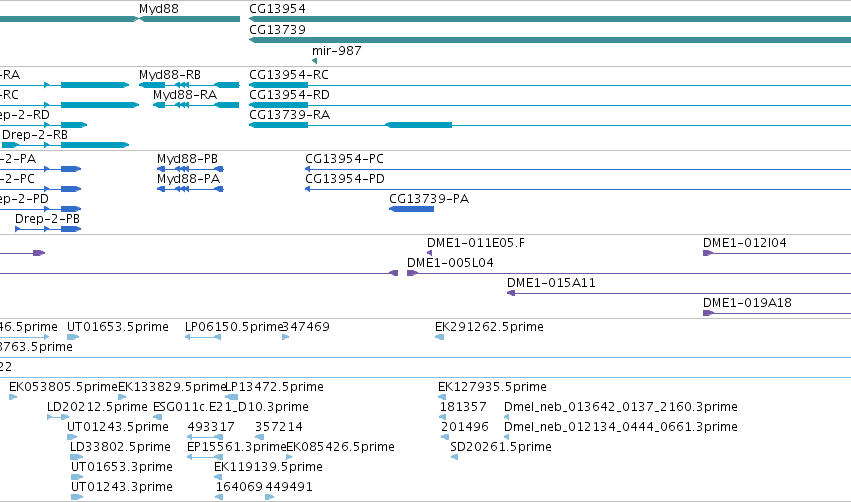Click EK291262.5prime insertion label
The height and width of the screenshot is (502, 851).
[489, 327]
